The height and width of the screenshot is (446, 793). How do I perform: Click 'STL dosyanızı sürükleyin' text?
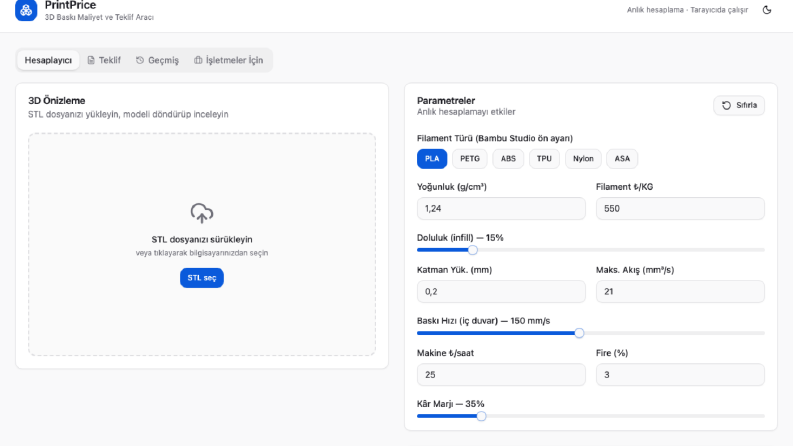(202, 239)
